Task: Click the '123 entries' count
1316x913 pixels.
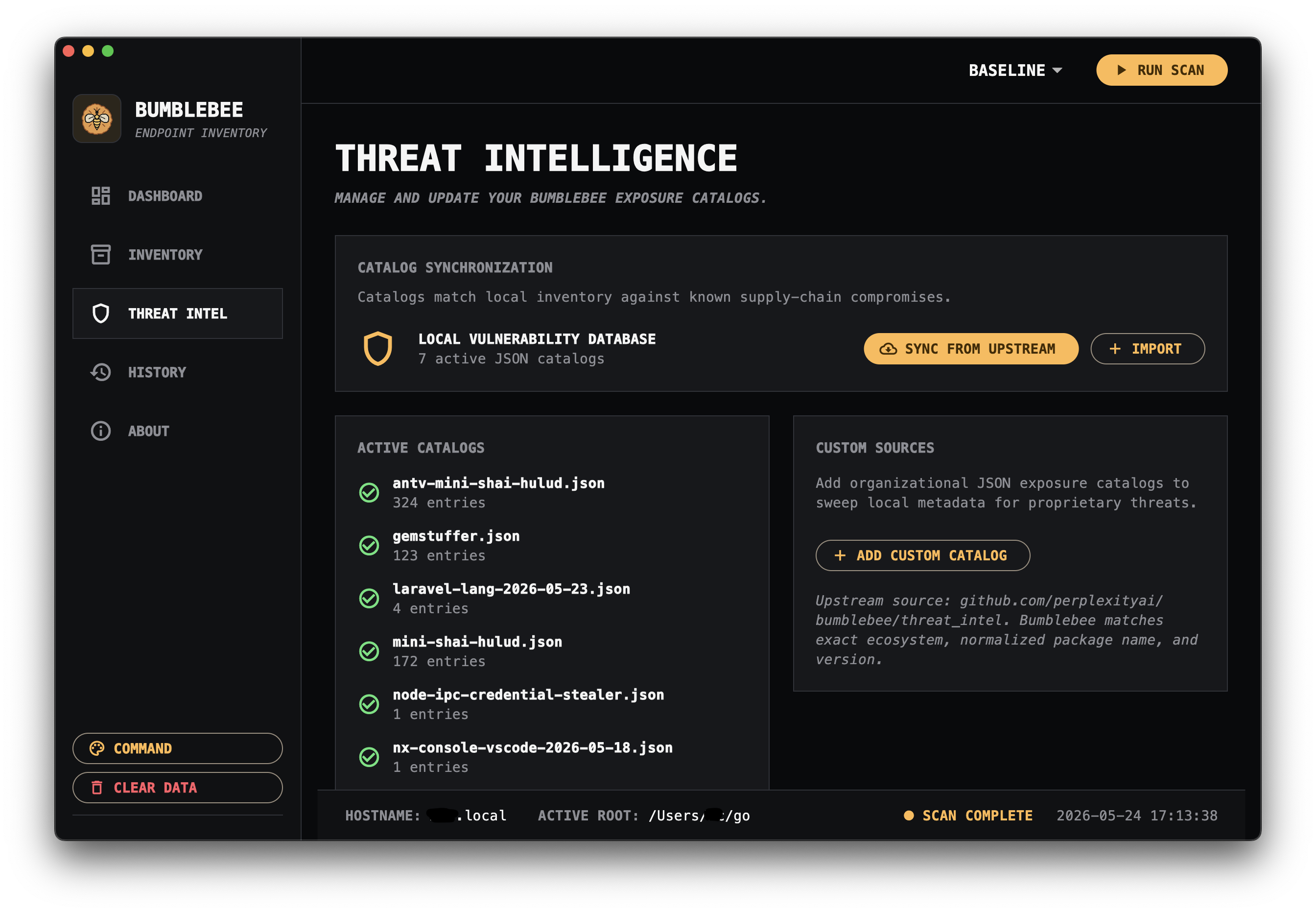Action: [x=439, y=555]
